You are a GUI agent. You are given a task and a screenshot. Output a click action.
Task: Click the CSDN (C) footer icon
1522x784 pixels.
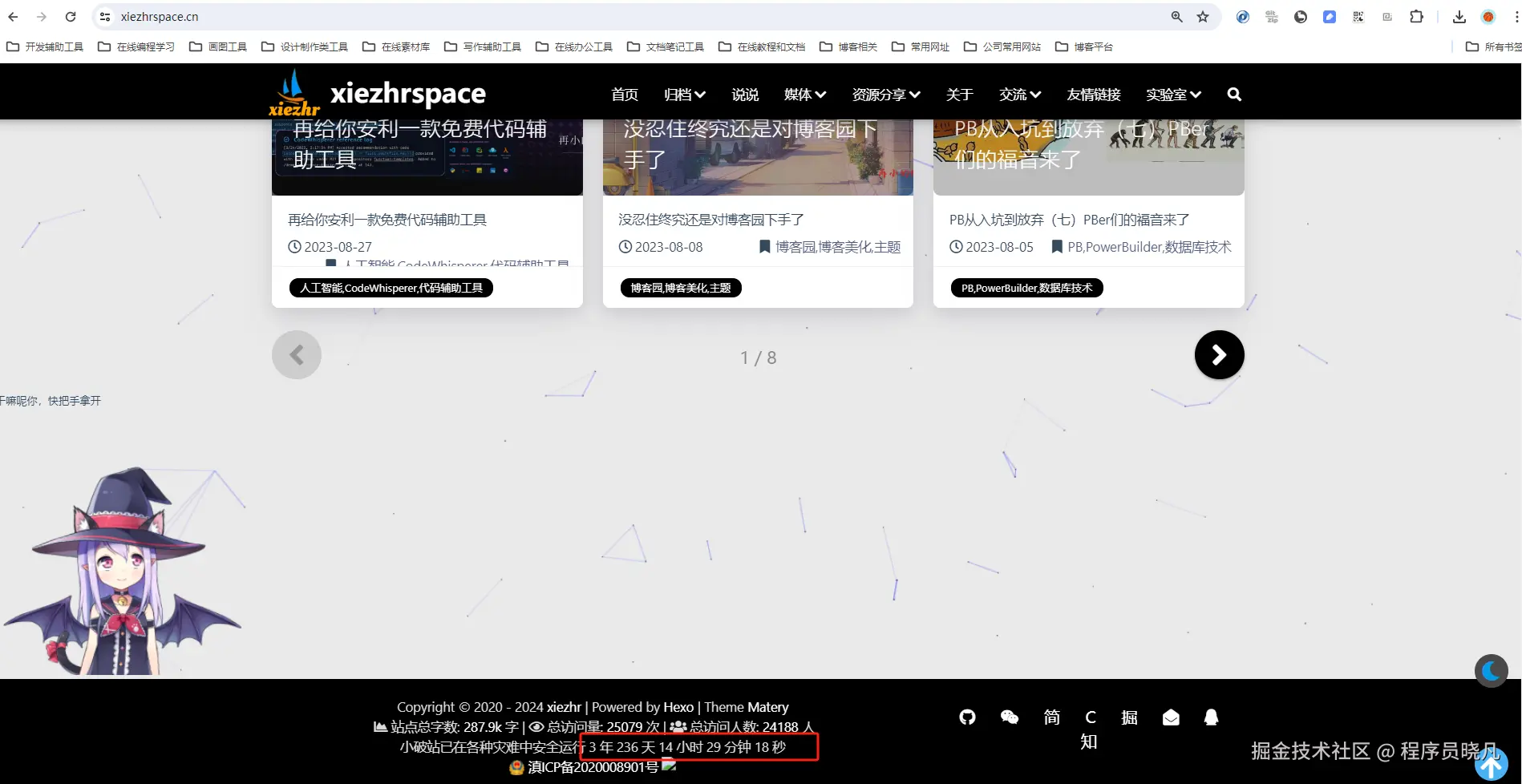[1090, 717]
